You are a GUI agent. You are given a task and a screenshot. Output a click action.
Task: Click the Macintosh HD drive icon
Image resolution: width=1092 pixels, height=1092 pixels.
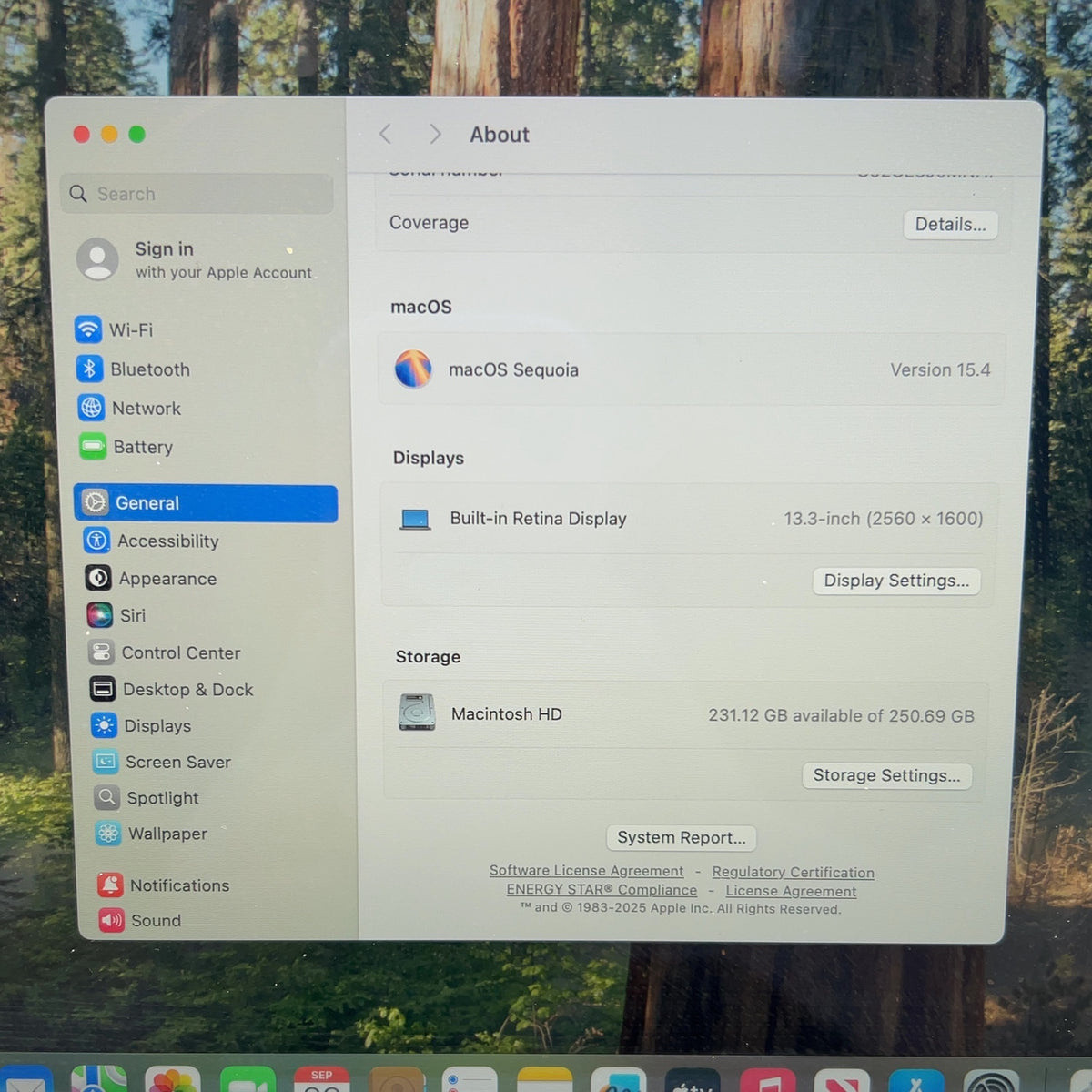(417, 713)
